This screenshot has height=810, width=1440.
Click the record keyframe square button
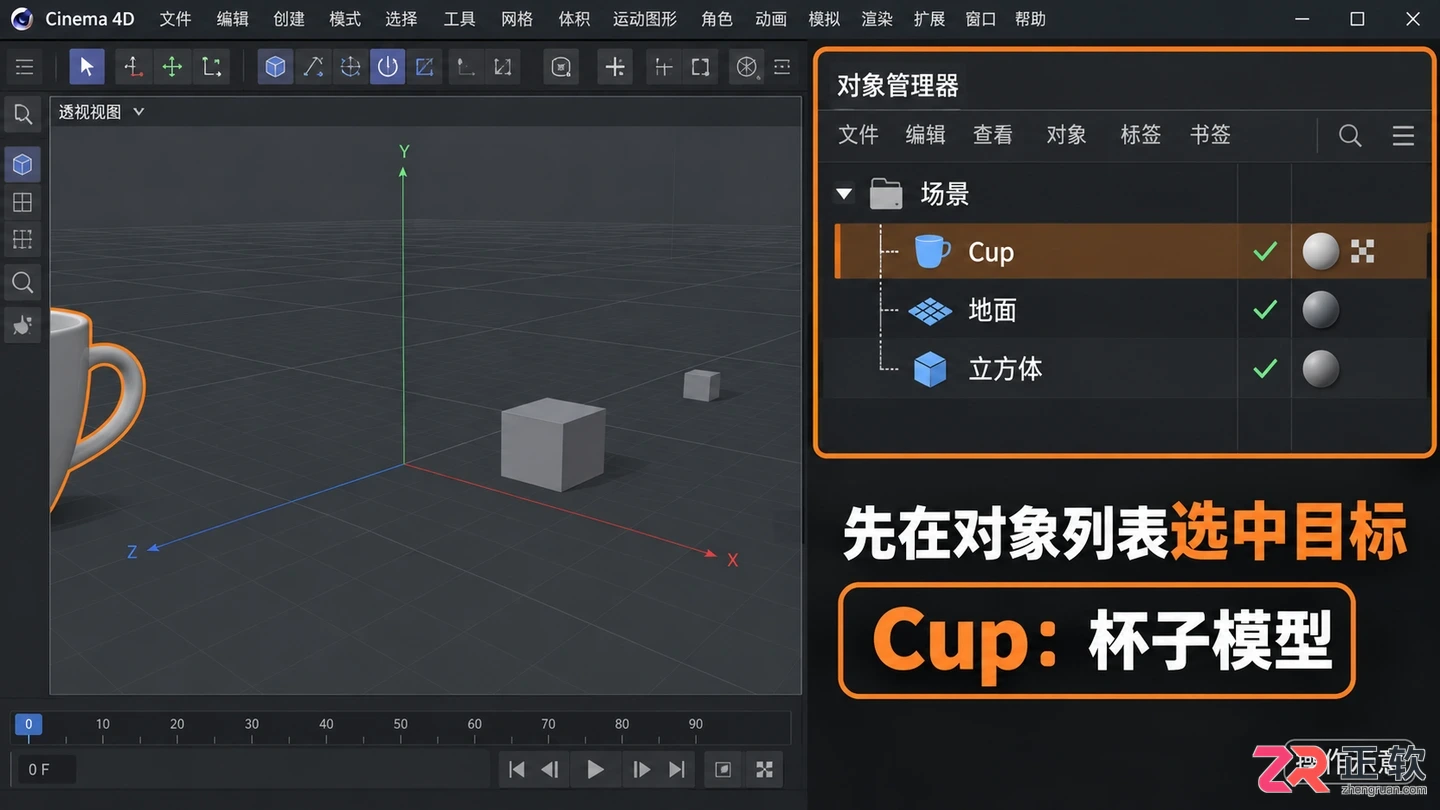[x=723, y=769]
